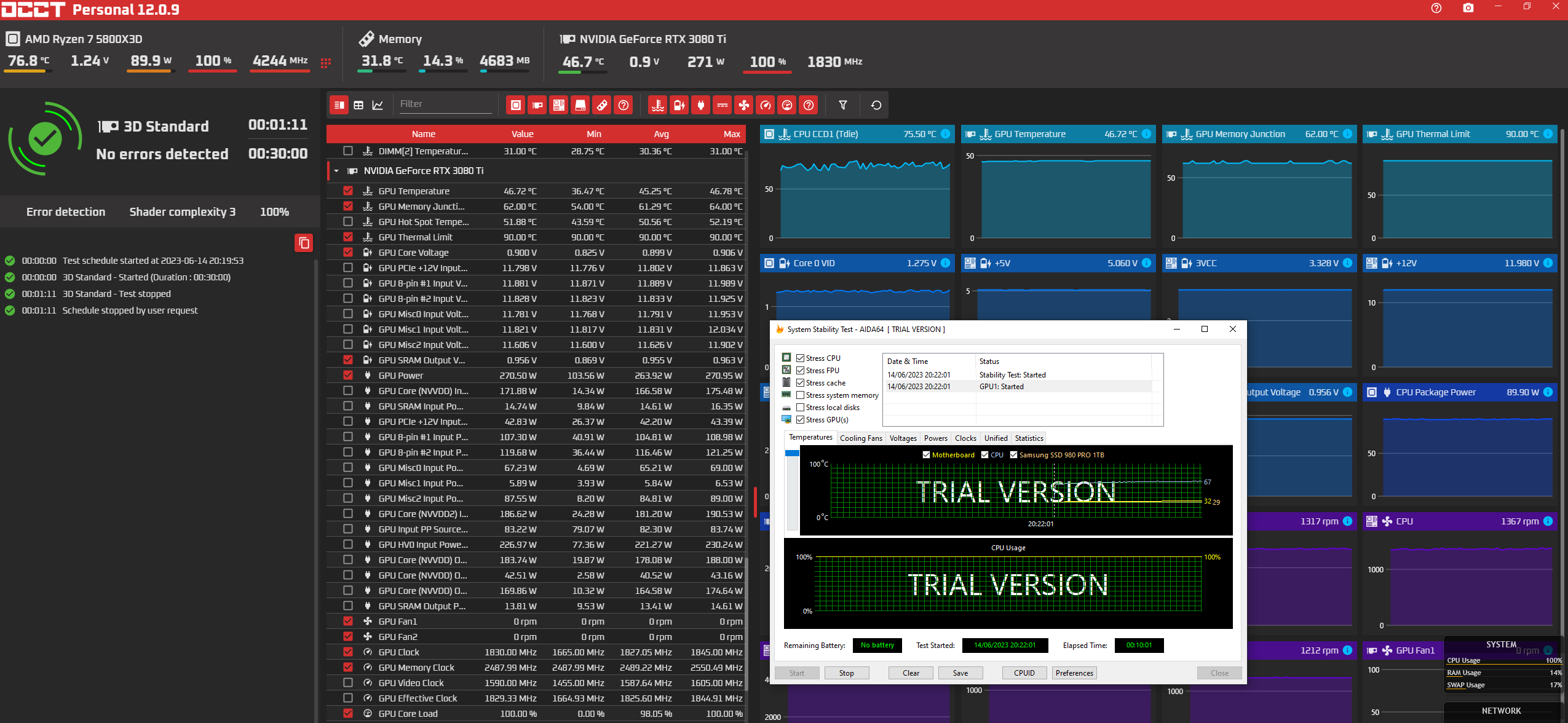Toggle the voltage sensor filter icon
1568x723 pixels.
679,105
